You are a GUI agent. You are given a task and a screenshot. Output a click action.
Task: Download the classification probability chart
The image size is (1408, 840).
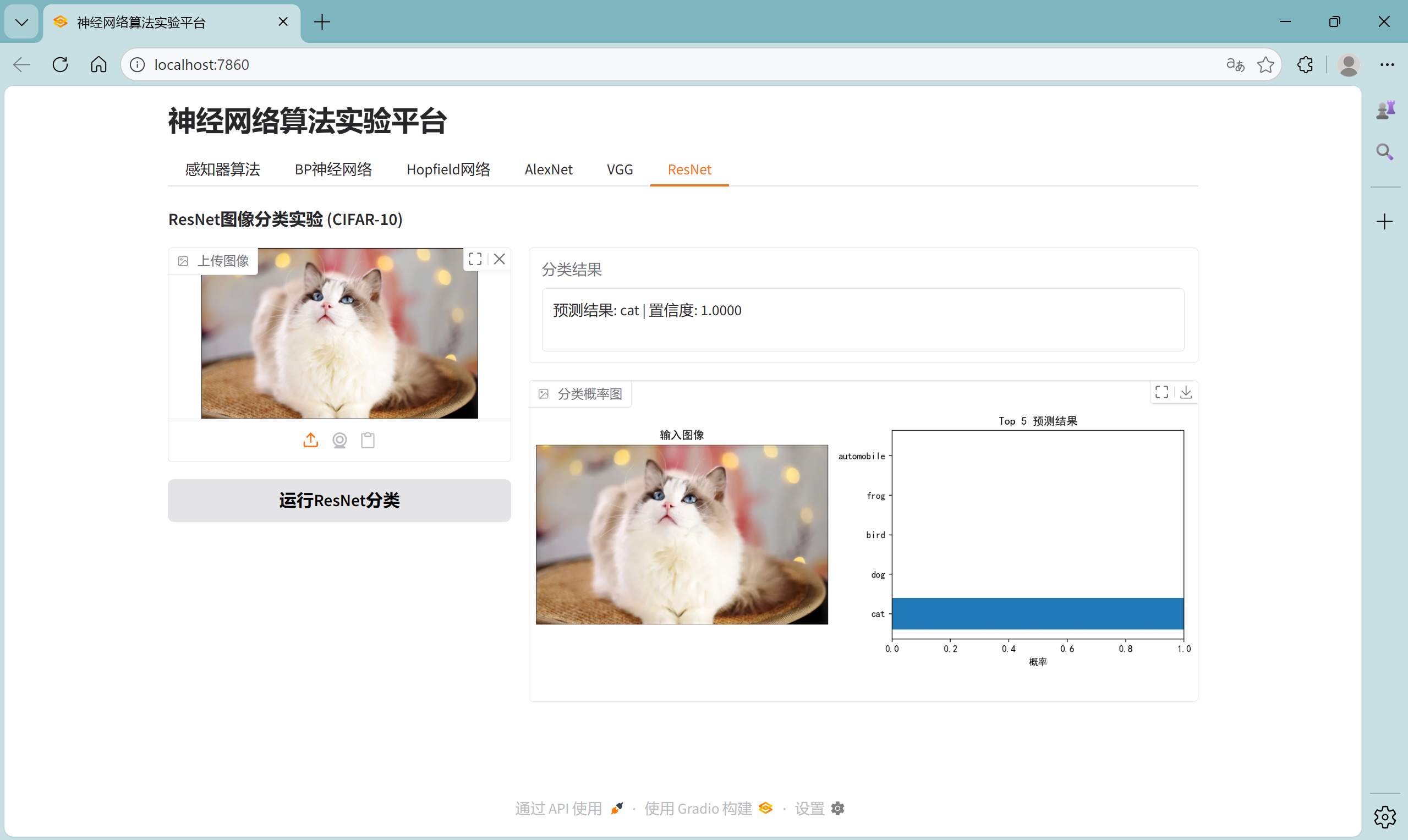(1186, 392)
